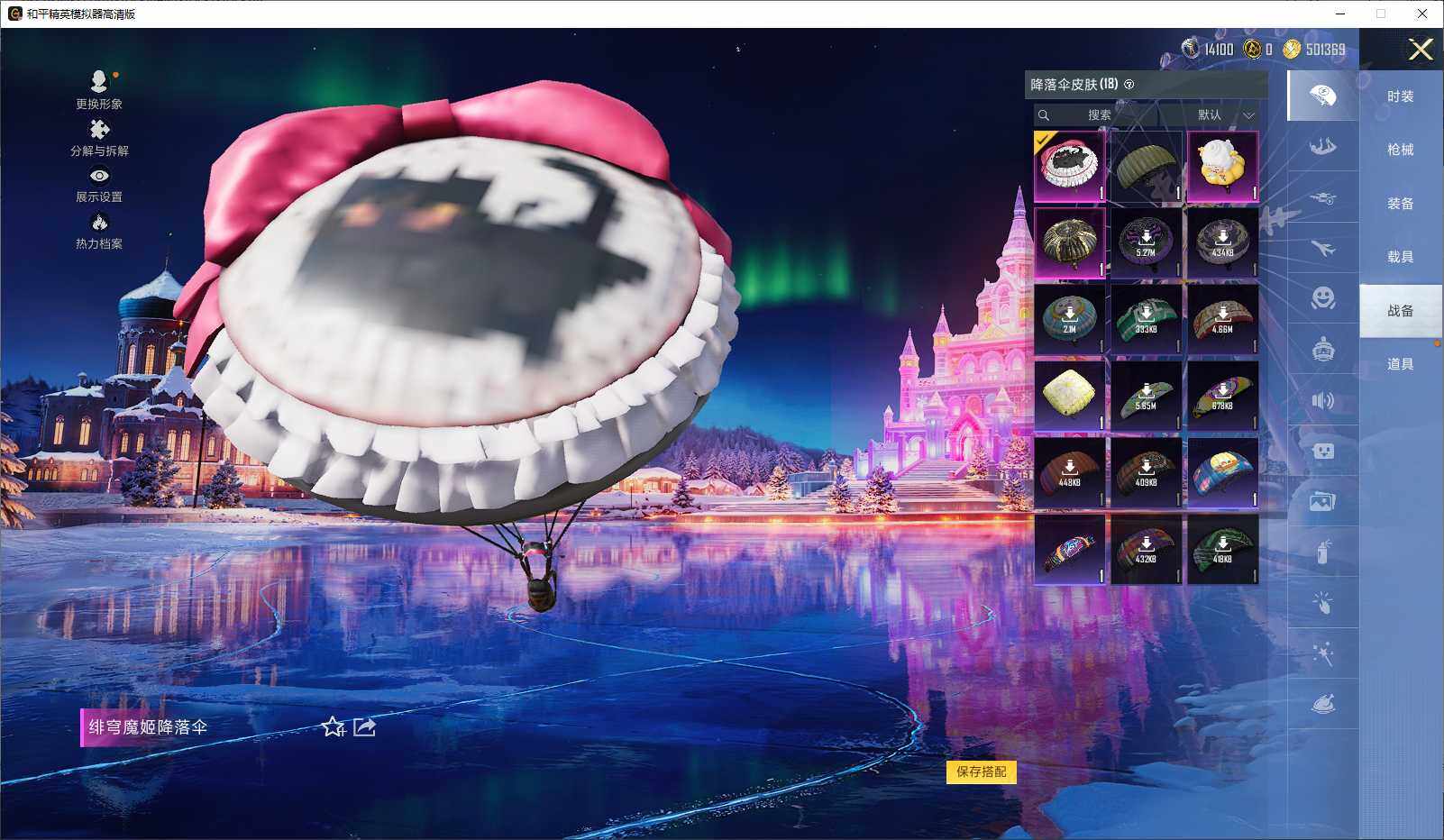Download the 5.85M parachute skin
Image resolution: width=1444 pixels, height=840 pixels.
click(1146, 397)
